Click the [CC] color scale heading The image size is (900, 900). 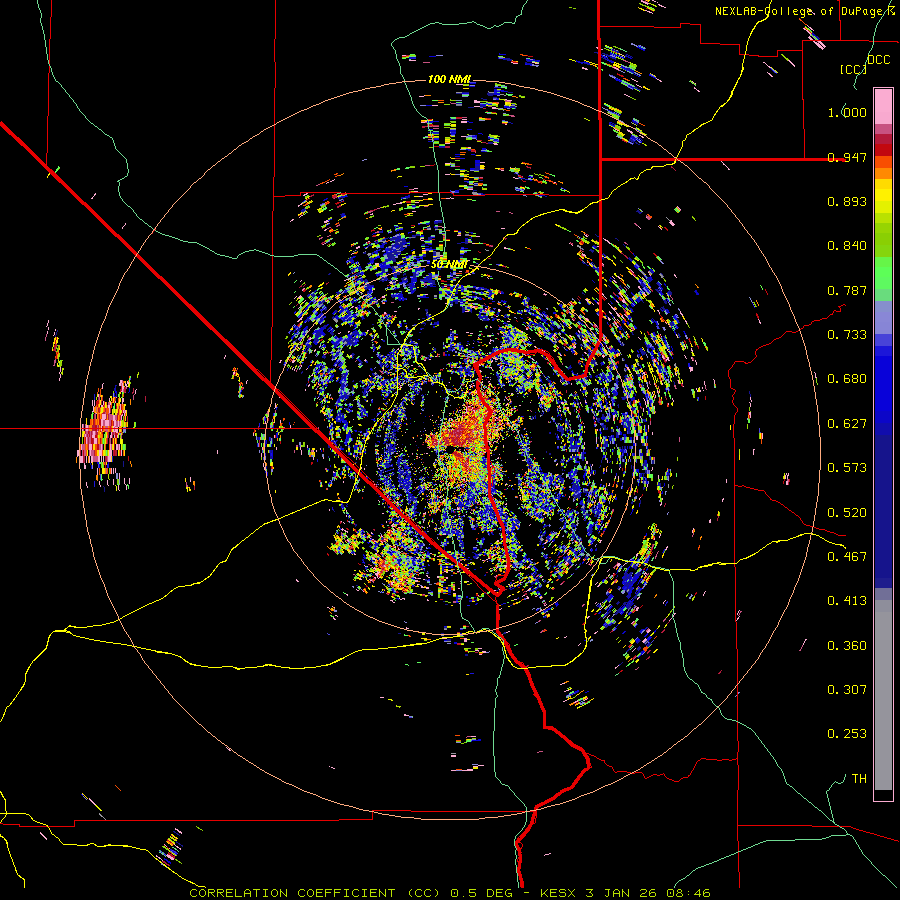(853, 69)
